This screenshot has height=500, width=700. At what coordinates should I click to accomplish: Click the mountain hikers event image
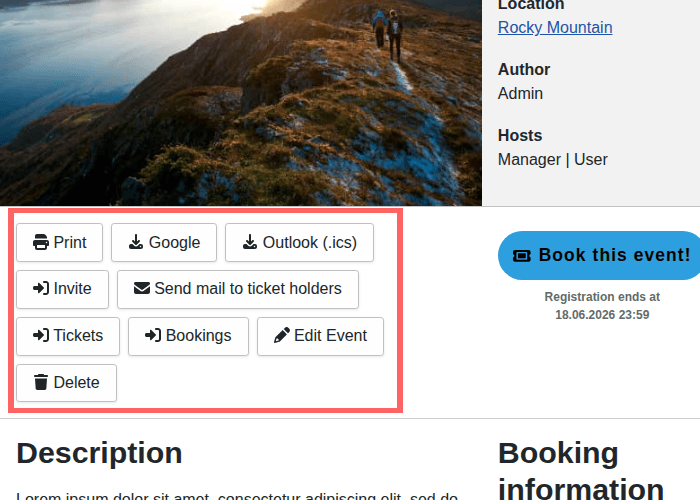(240, 100)
